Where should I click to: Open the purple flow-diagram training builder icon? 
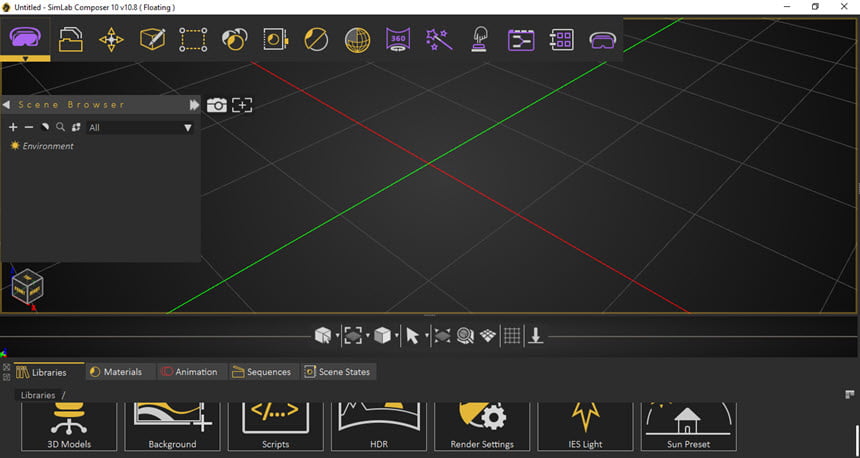(521, 40)
